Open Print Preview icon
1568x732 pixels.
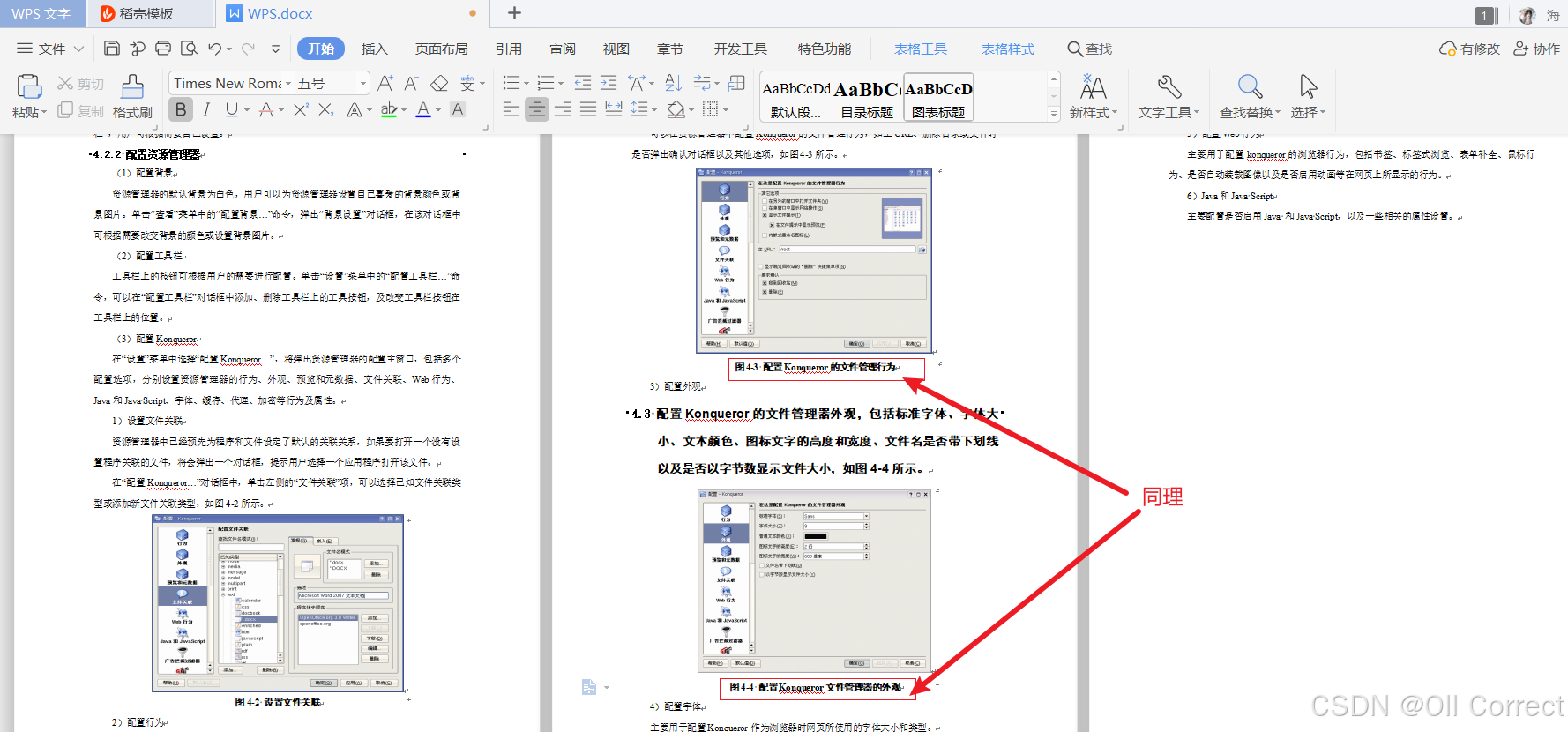tap(189, 49)
